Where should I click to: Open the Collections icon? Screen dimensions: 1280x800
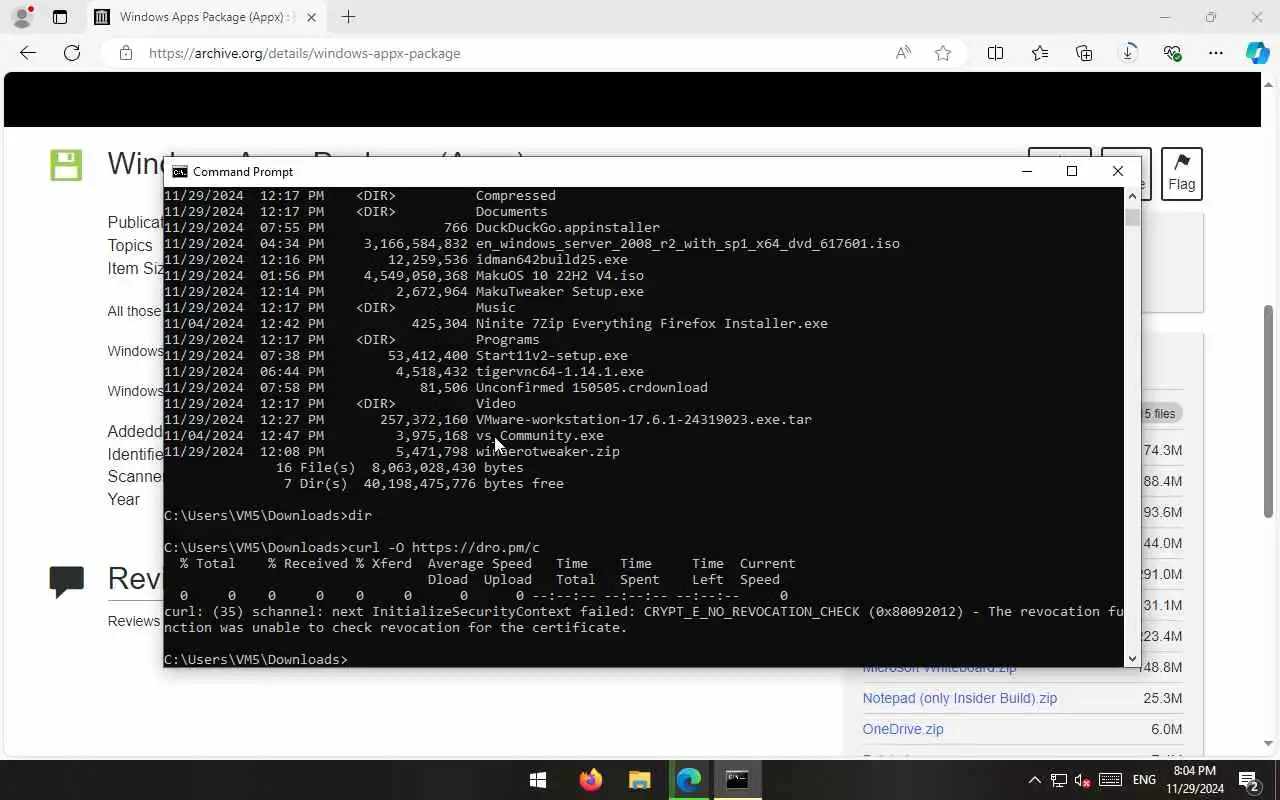[x=1084, y=53]
